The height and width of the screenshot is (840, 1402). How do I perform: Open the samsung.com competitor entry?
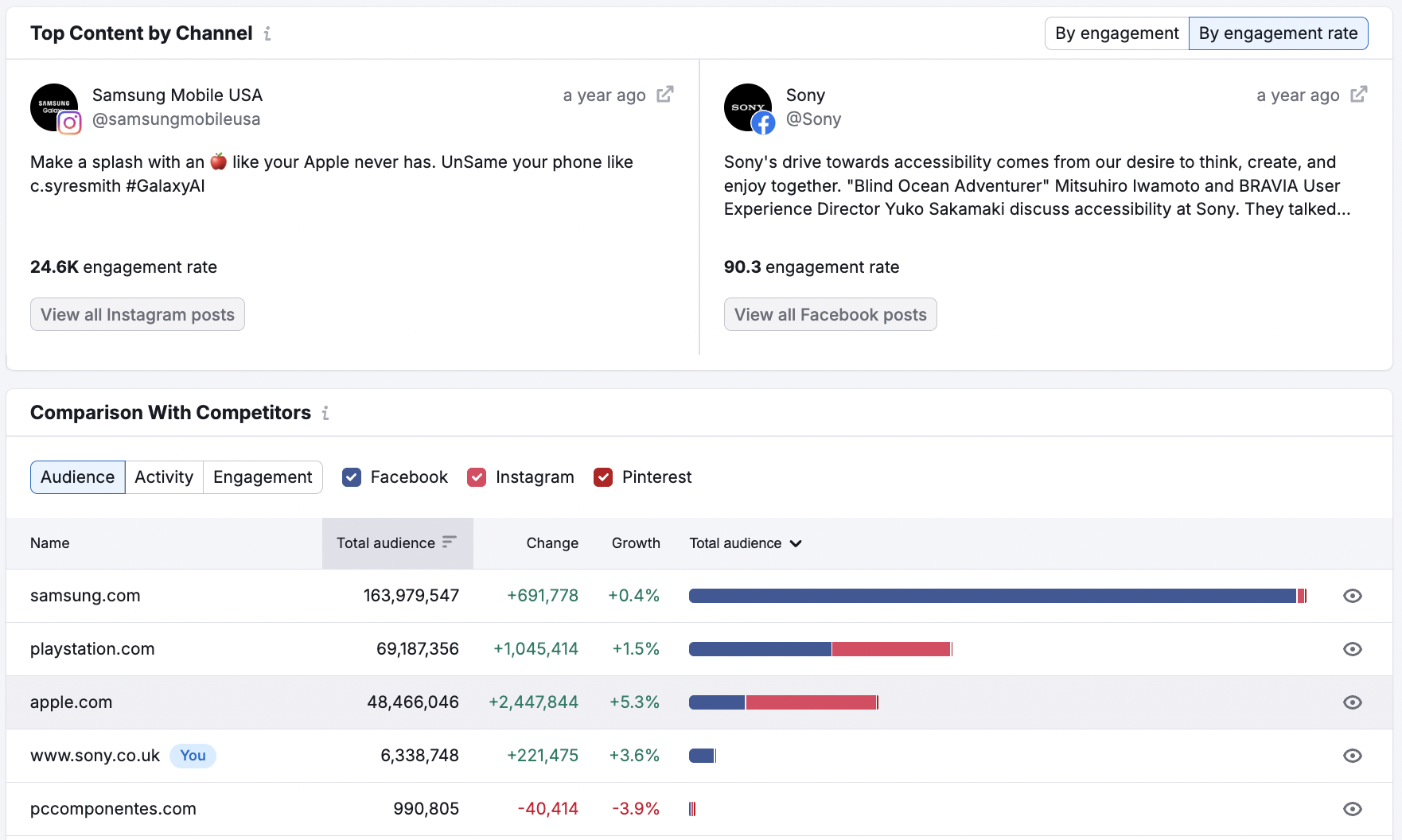(x=84, y=595)
